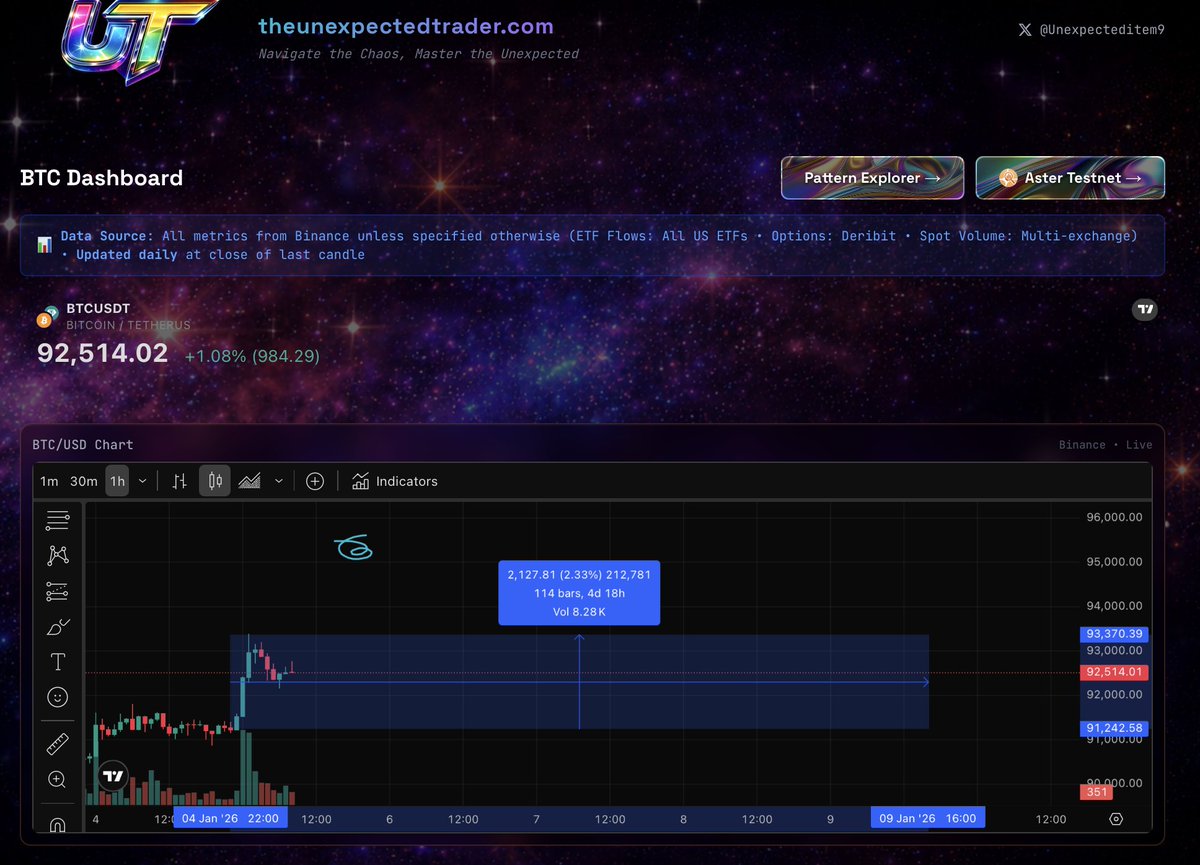Click the 93,370.39 price label
Viewport: 1200px width, 865px height.
click(1114, 634)
